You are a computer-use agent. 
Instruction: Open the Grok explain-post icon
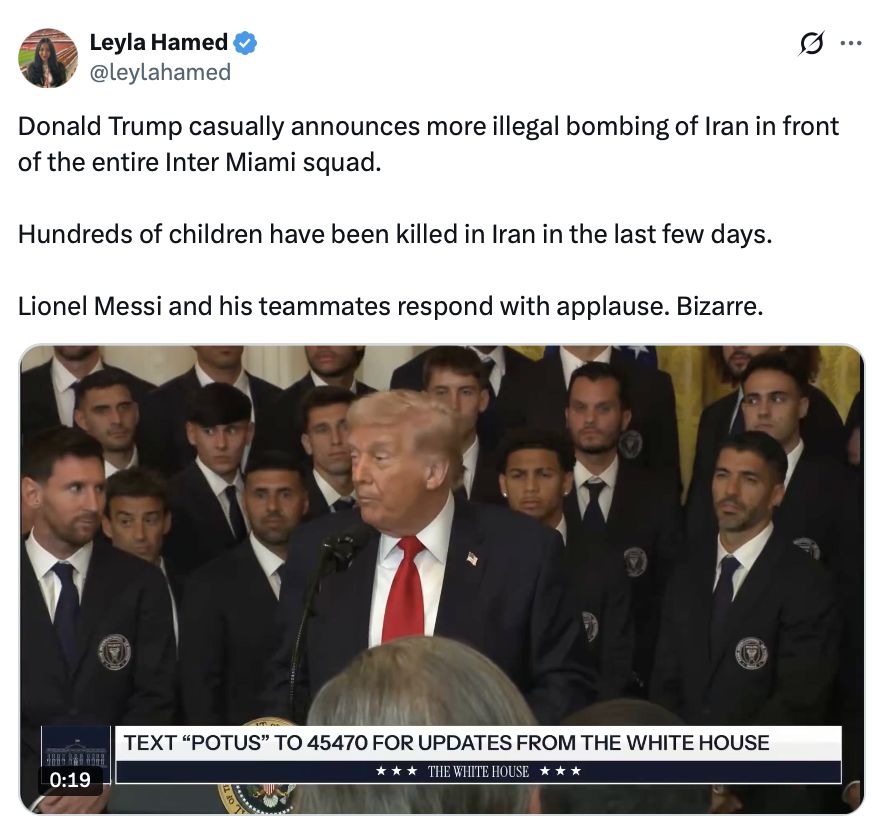click(811, 43)
